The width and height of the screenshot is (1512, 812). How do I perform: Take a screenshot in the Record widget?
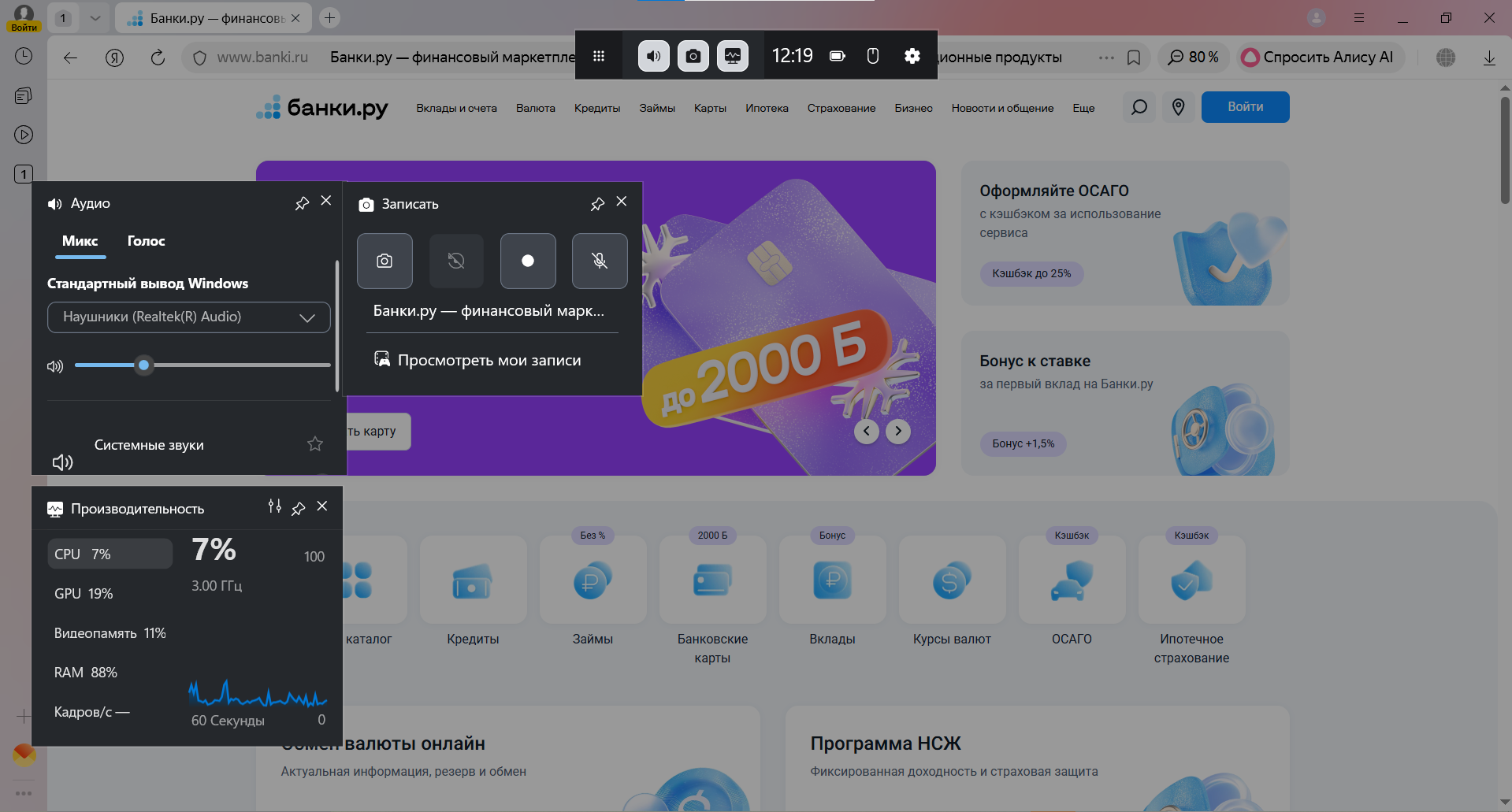[x=385, y=261]
